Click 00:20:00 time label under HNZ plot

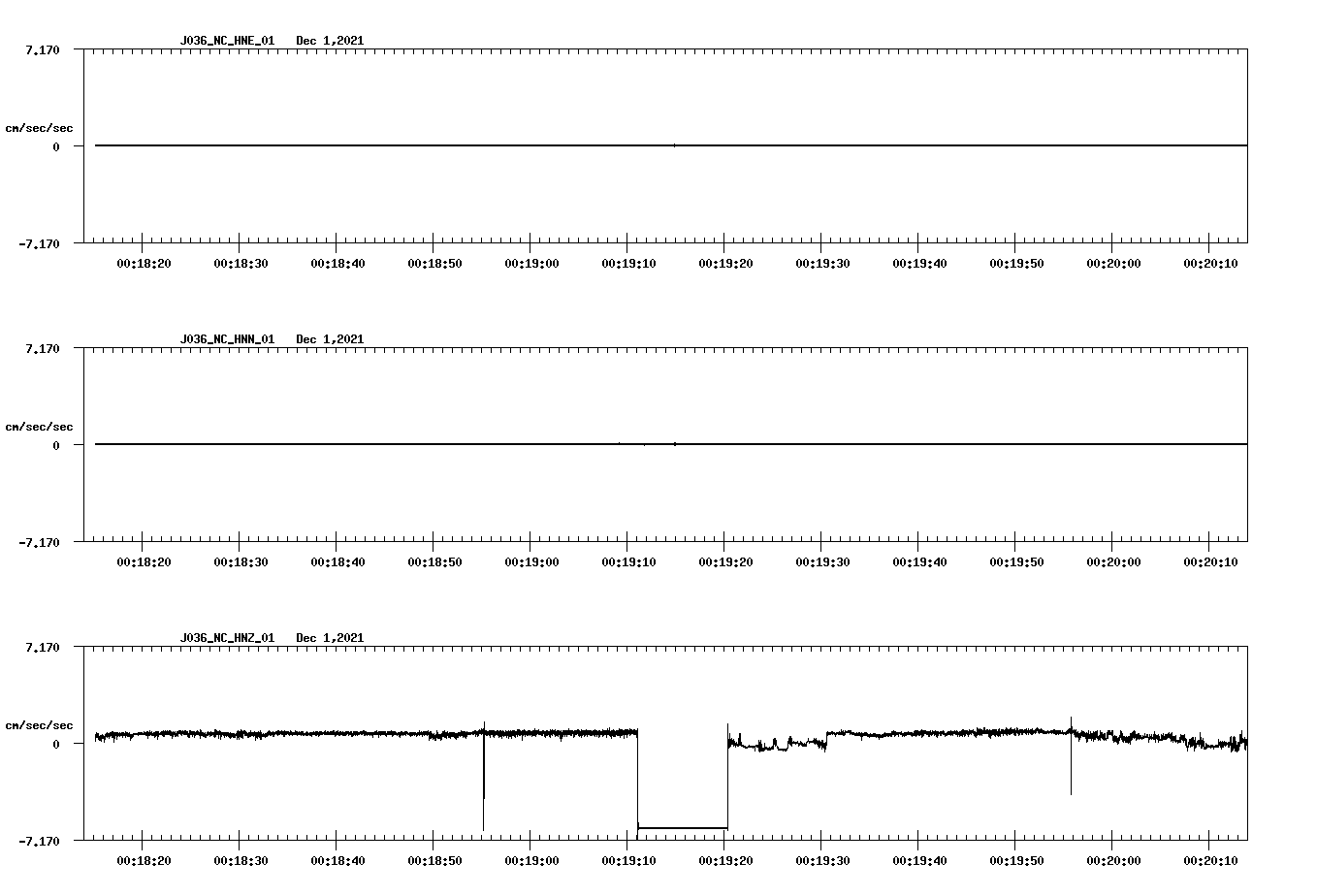point(1113,861)
